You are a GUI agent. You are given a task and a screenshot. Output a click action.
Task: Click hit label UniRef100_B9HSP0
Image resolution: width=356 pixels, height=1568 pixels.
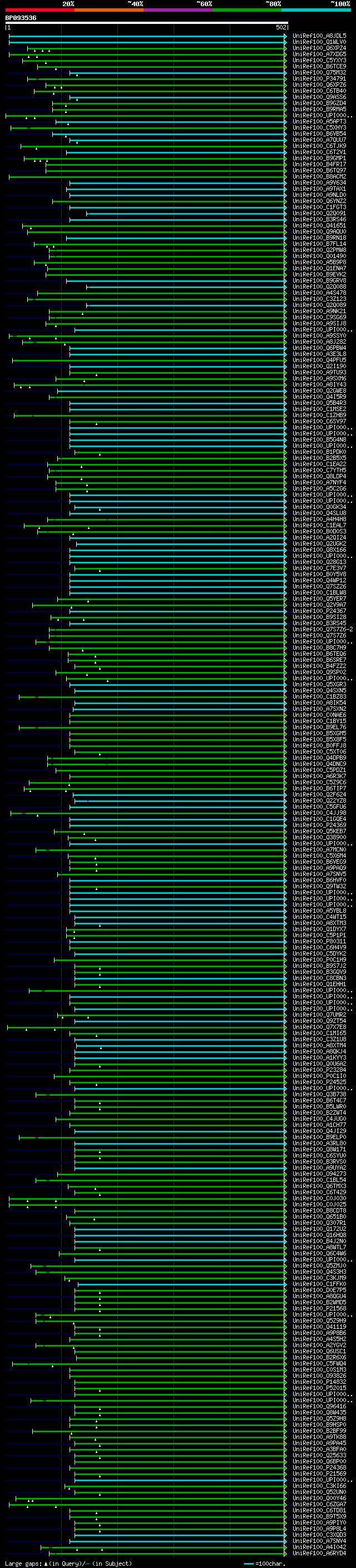(319, 1424)
